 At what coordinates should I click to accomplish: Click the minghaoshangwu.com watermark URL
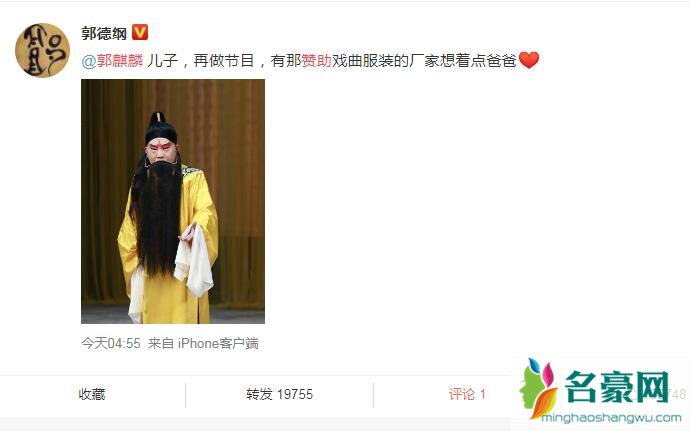coord(611,417)
